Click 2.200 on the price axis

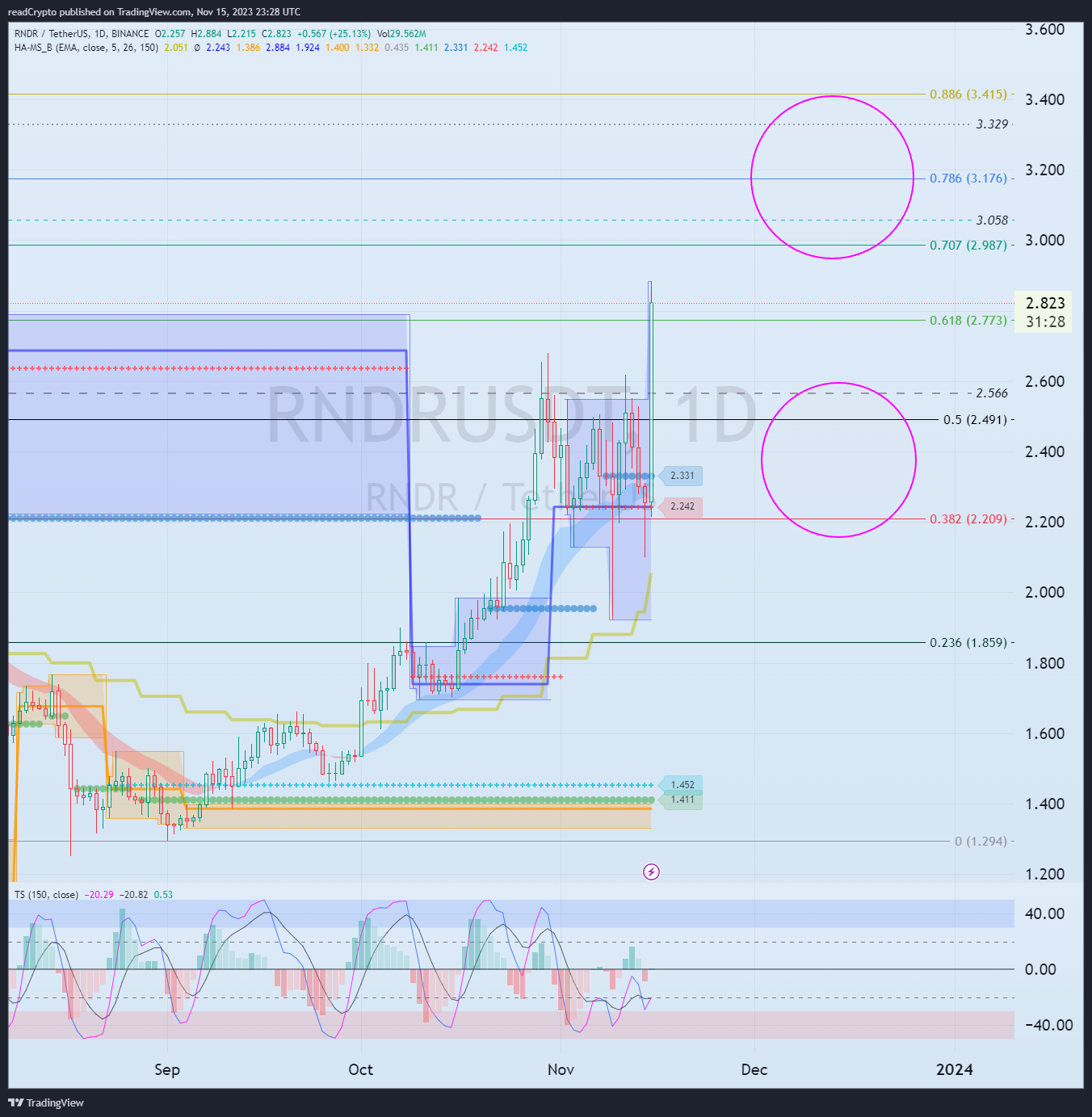tap(1044, 522)
